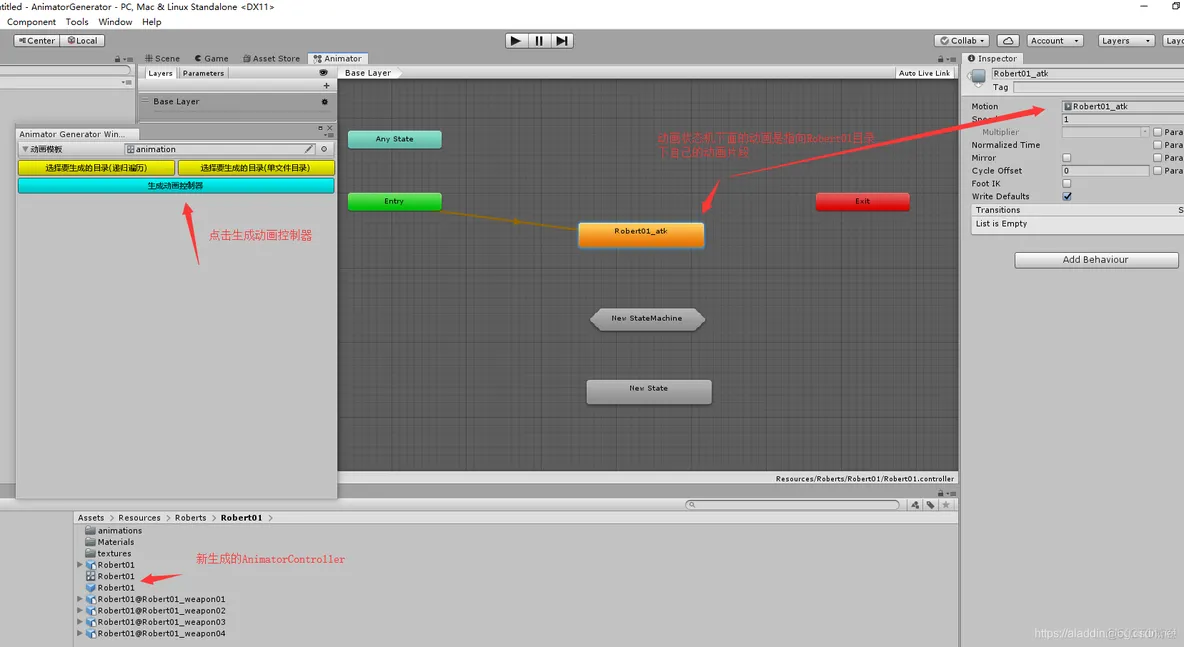Toggle the Center pivot mode button
This screenshot has height=647, width=1184.
pos(36,41)
